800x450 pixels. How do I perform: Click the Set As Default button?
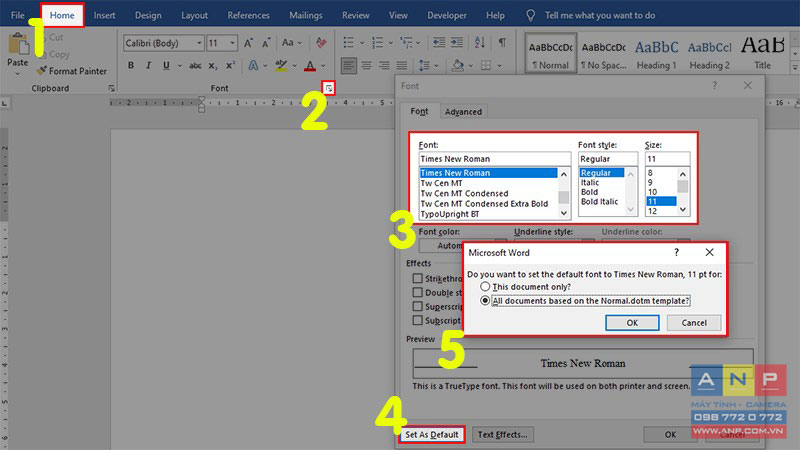[x=432, y=435]
